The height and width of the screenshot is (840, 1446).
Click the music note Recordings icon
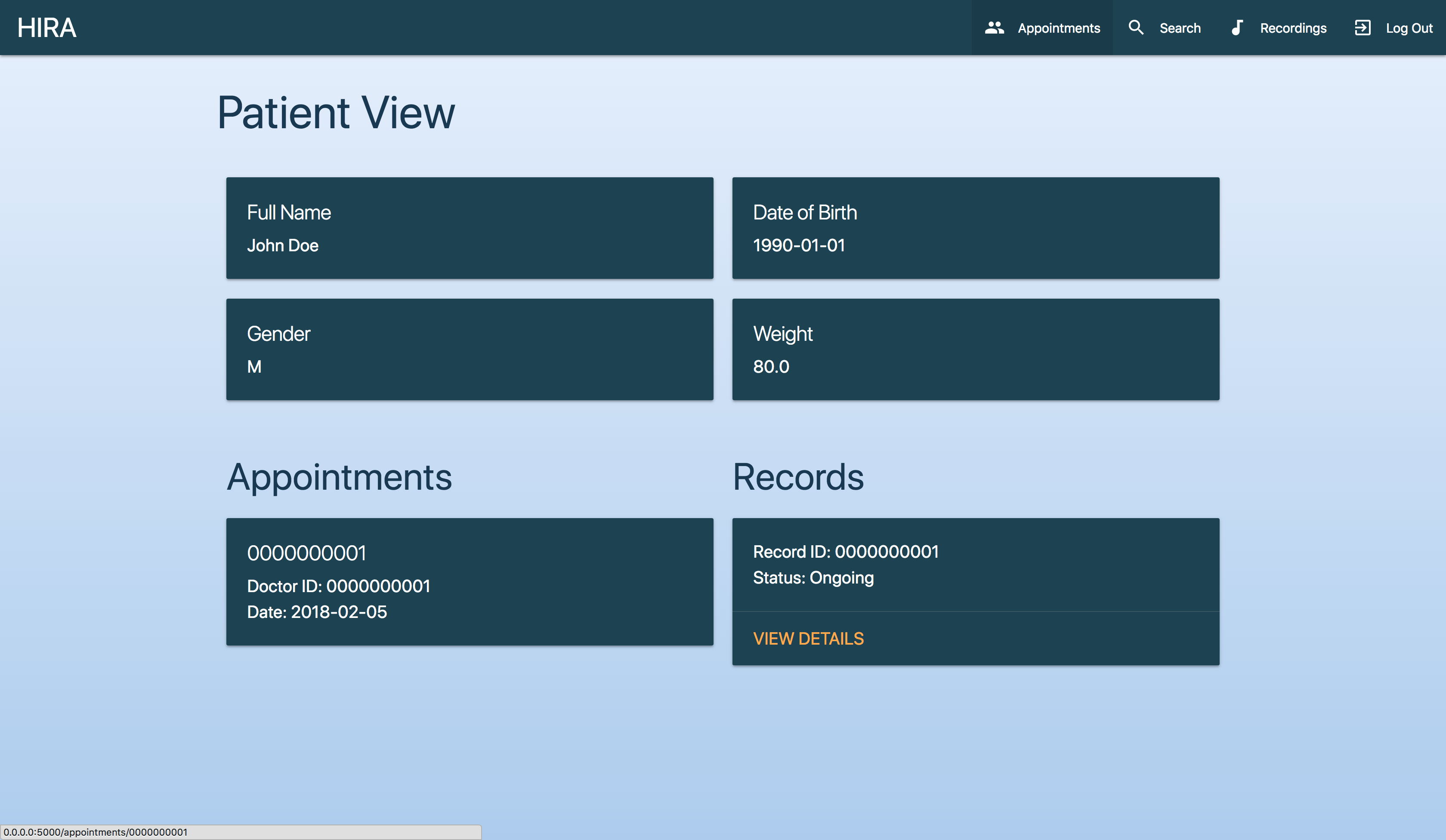1237,28
